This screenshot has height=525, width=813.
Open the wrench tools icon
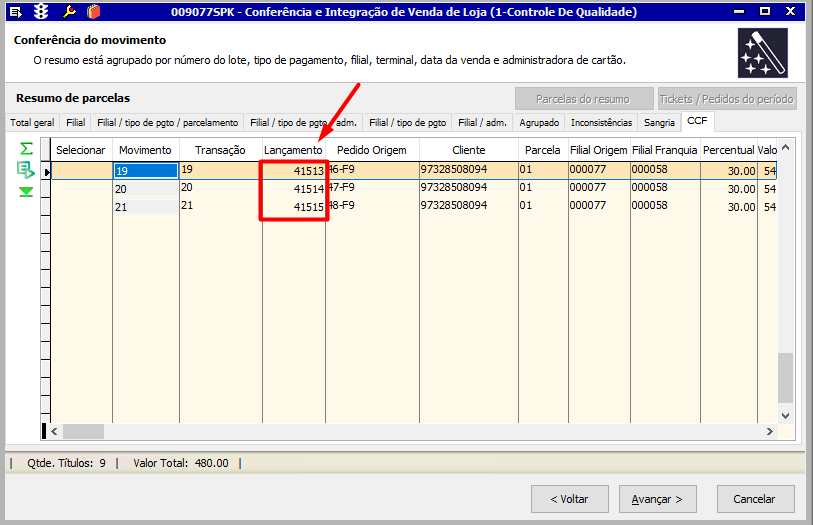69,11
